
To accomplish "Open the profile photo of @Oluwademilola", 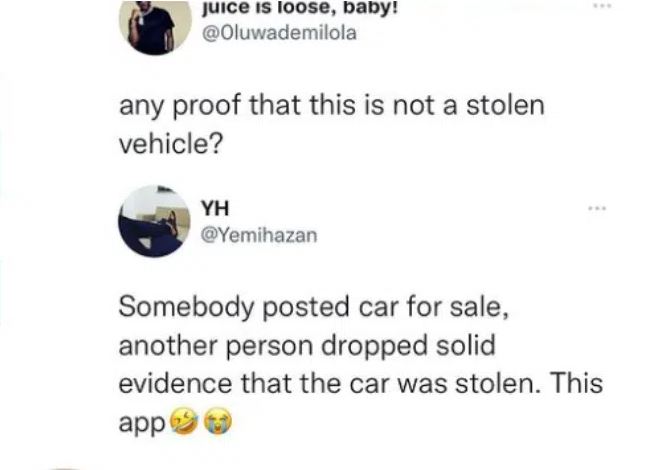I will click(155, 27).
